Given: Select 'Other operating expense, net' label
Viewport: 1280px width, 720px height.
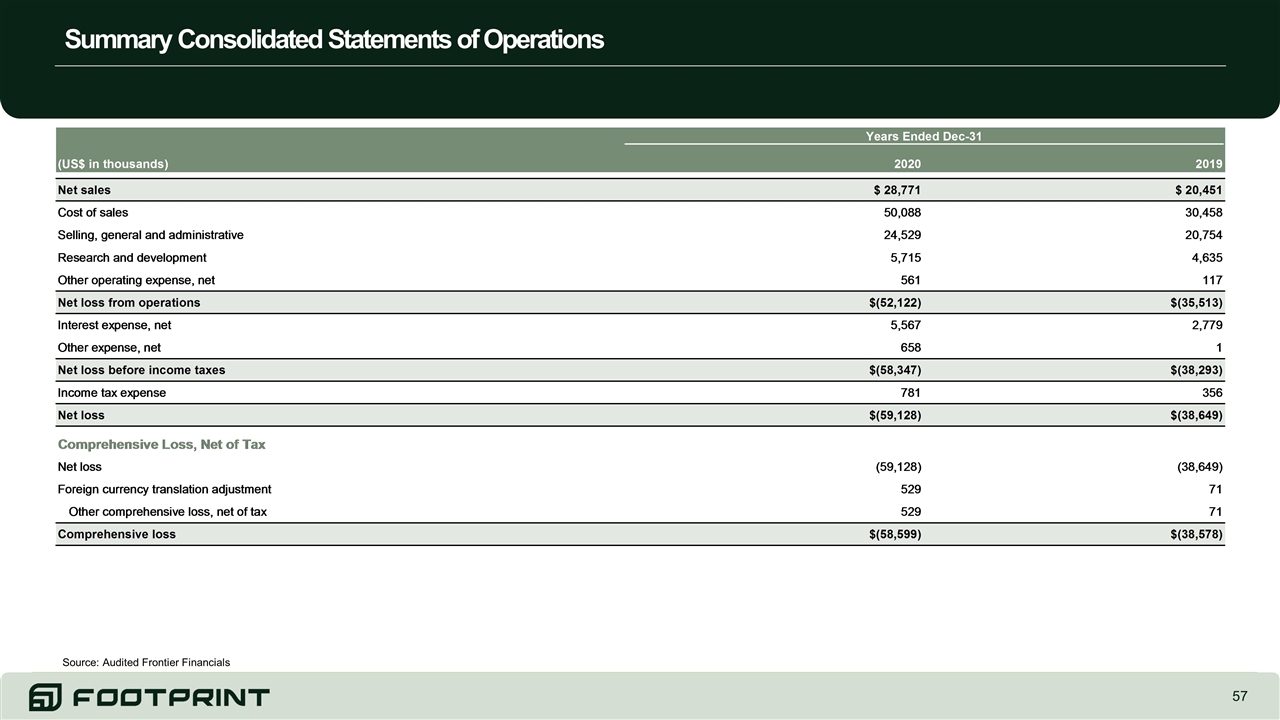Looking at the screenshot, I should click(136, 280).
